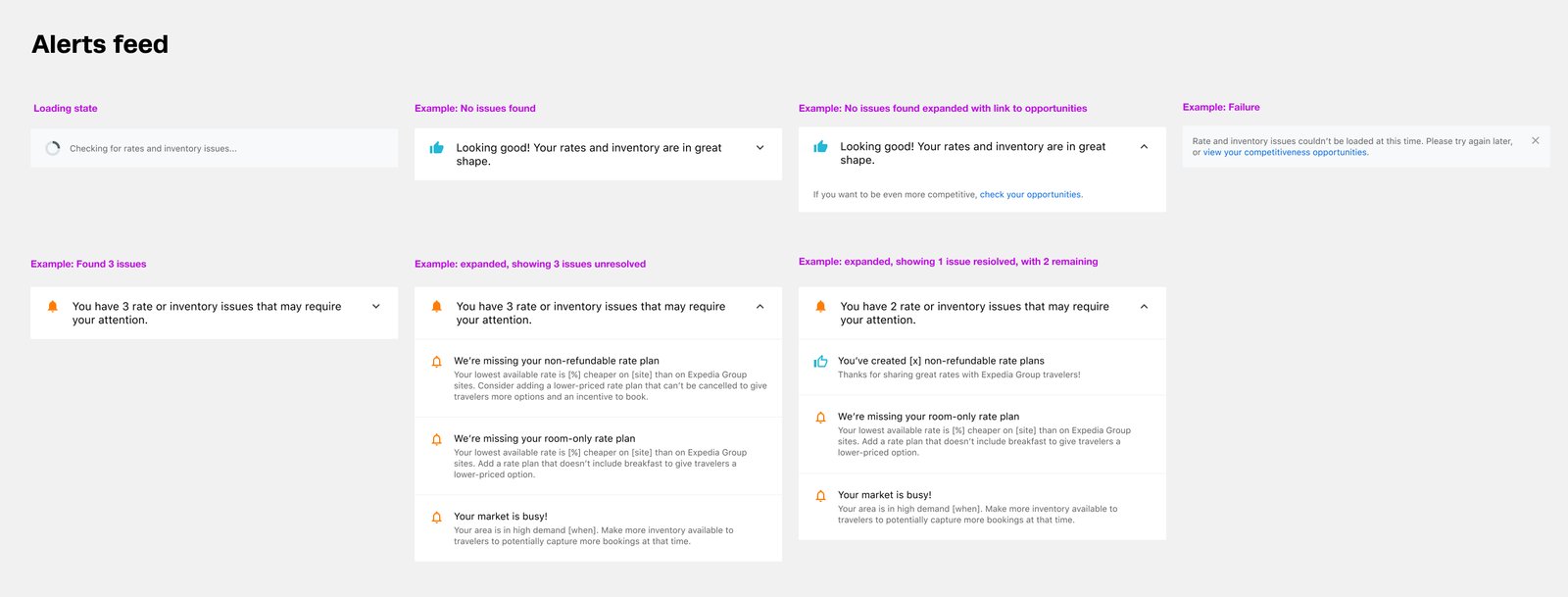1568x597 pixels.
Task: Expand the collapsed 3 issues alert card
Action: [375, 307]
